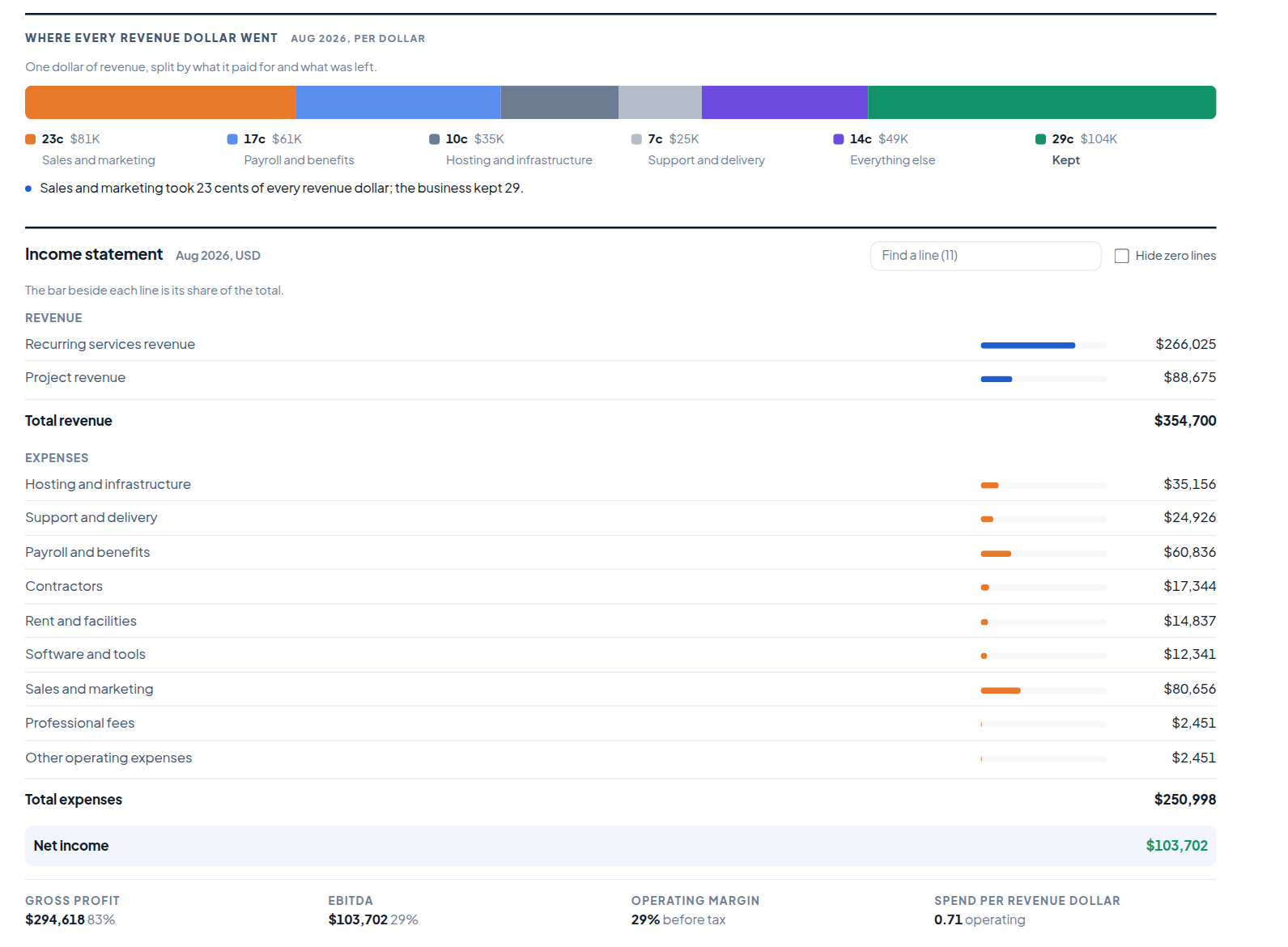The height and width of the screenshot is (947, 1288).
Task: Select the Support and delivery expense line
Action: pos(620,518)
